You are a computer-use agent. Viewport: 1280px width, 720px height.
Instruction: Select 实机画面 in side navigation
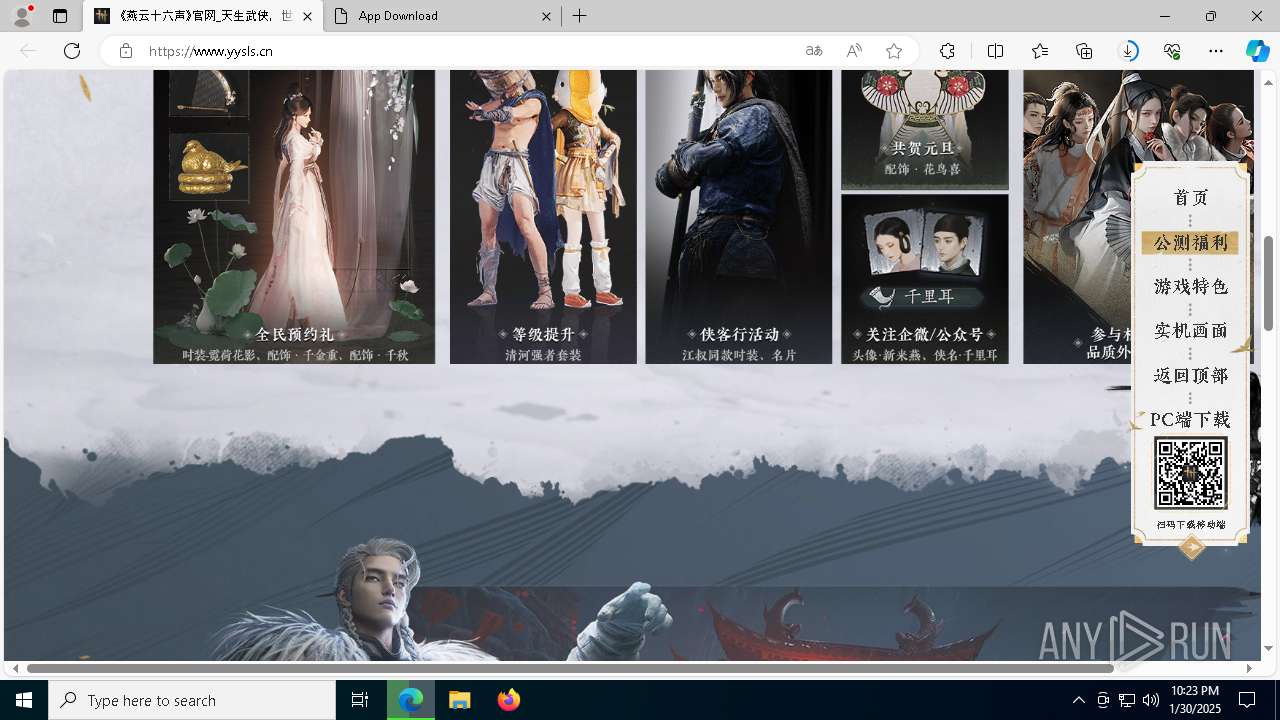click(1190, 331)
